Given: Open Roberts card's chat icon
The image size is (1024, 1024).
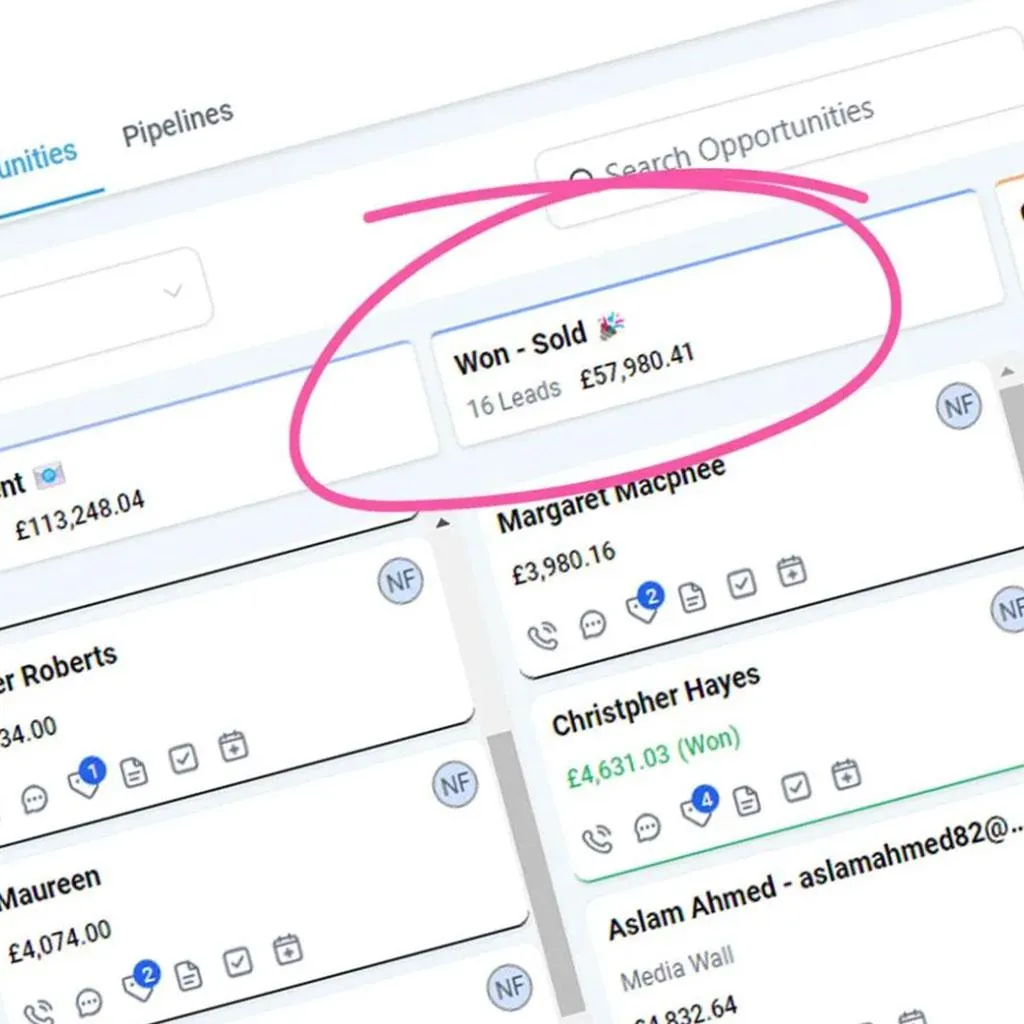Looking at the screenshot, I should point(34,798).
